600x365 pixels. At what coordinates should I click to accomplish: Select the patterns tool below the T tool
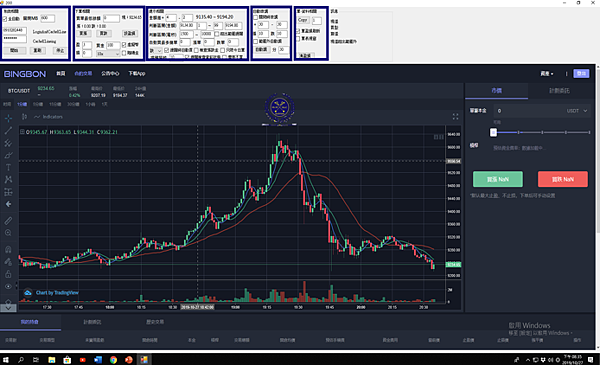(8, 179)
